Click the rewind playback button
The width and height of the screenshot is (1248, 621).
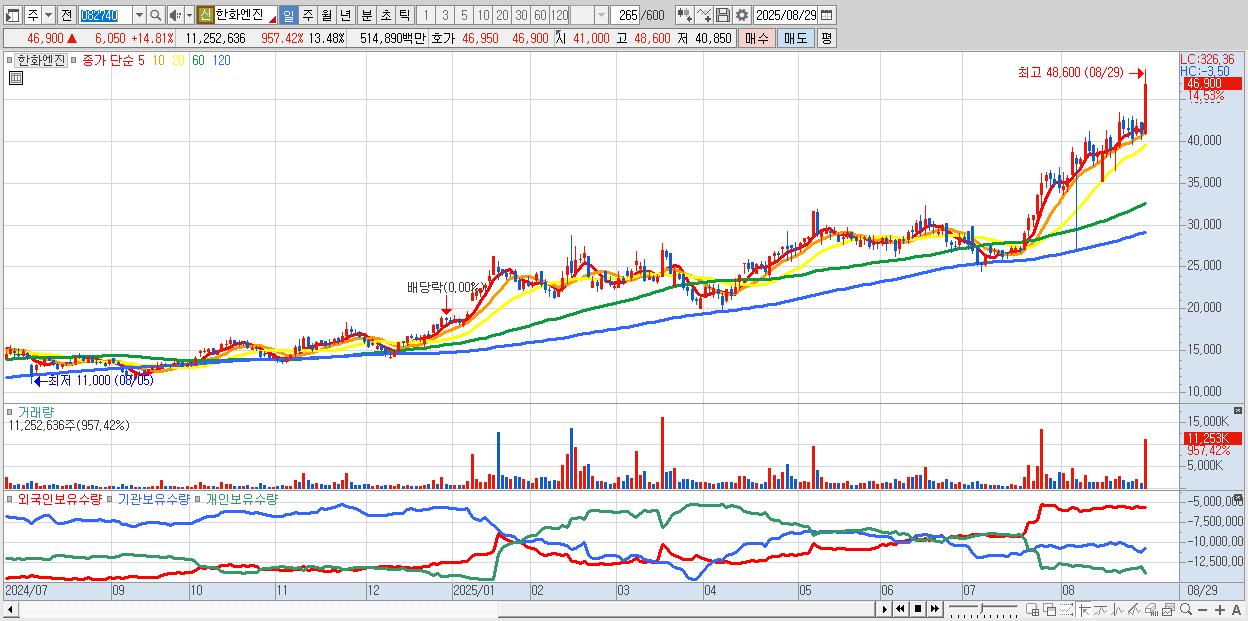pyautogui.click(x=900, y=609)
